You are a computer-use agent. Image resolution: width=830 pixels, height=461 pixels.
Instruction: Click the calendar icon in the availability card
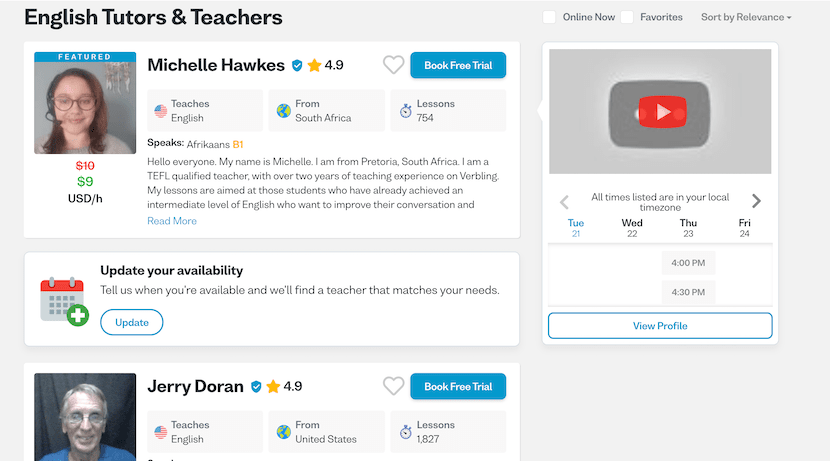[65, 301]
